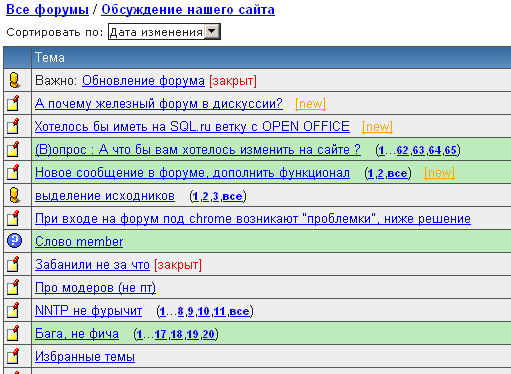The image size is (511, 374).
Task: Open page 3 of выделение исходников
Action: [x=216, y=196]
